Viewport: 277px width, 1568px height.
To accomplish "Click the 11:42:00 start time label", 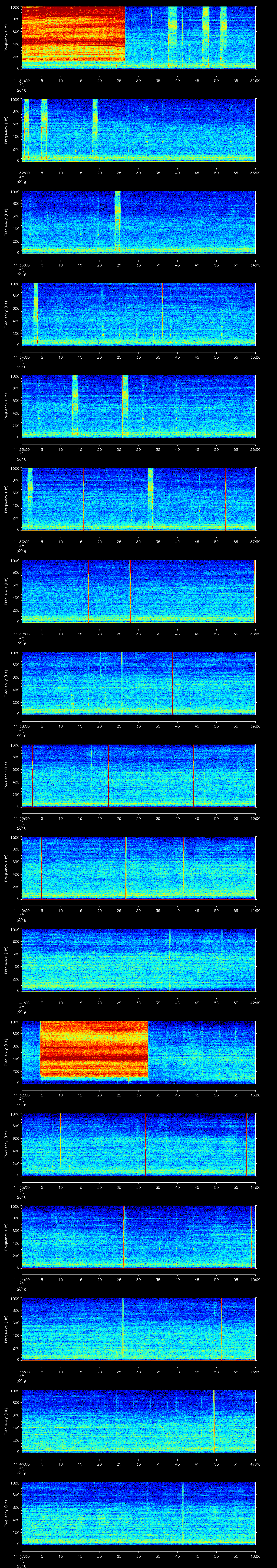I will [x=21, y=1095].
